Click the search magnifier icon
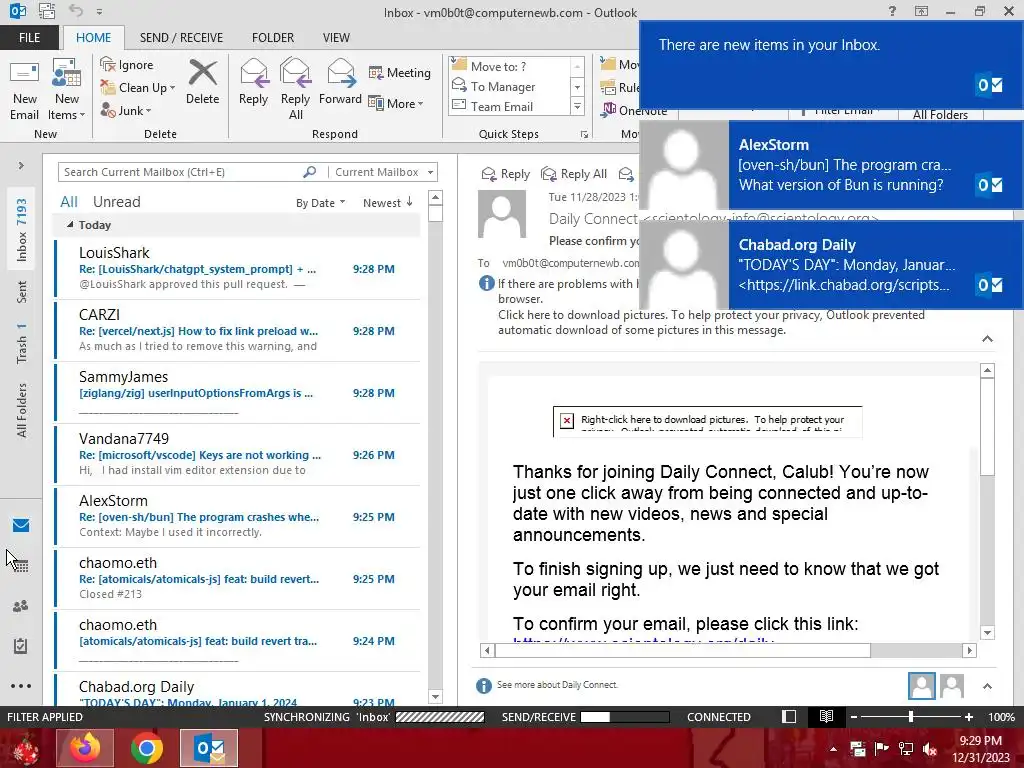This screenshot has width=1024, height=768. click(310, 172)
